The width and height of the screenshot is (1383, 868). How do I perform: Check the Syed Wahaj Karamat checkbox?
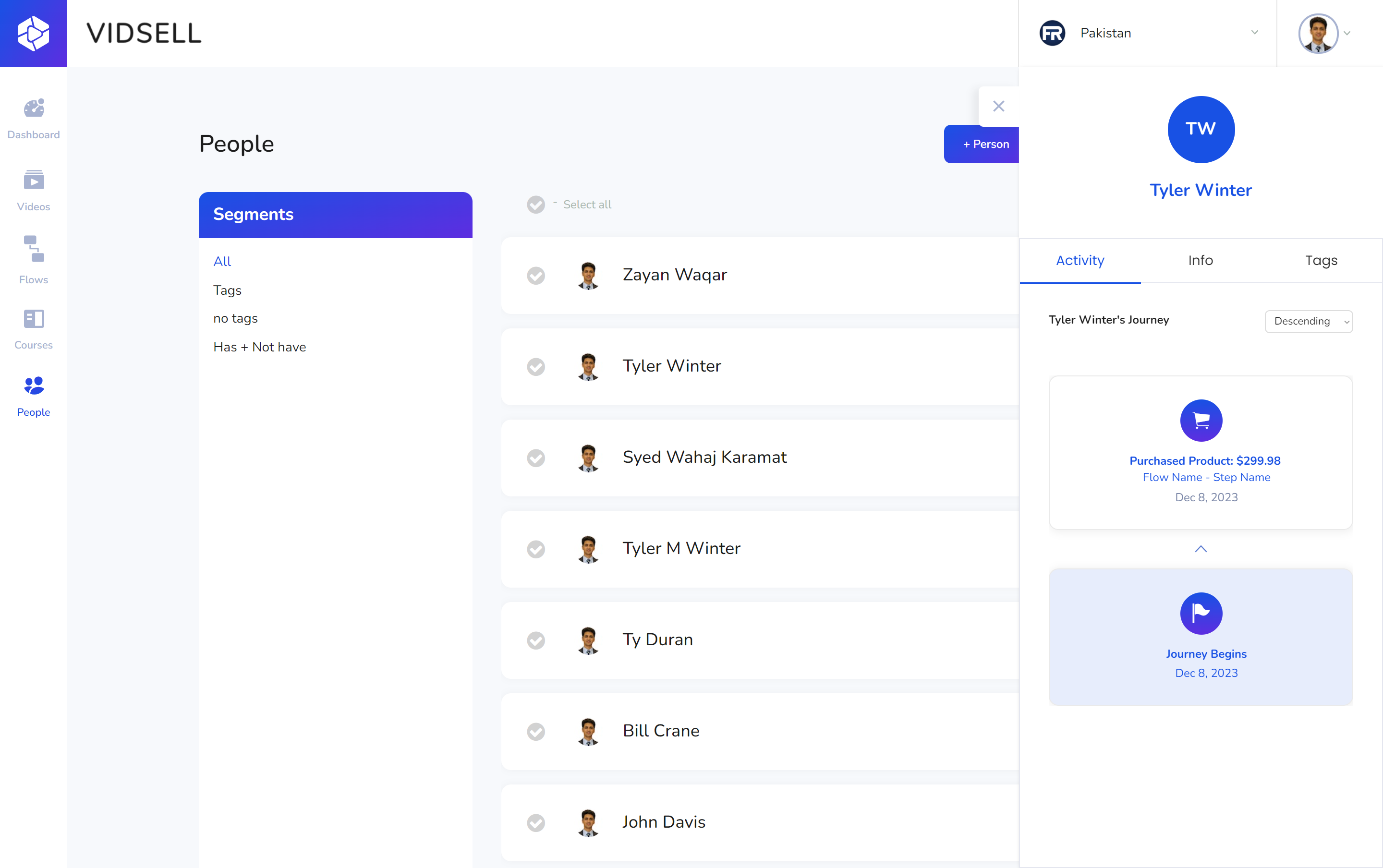coord(535,458)
